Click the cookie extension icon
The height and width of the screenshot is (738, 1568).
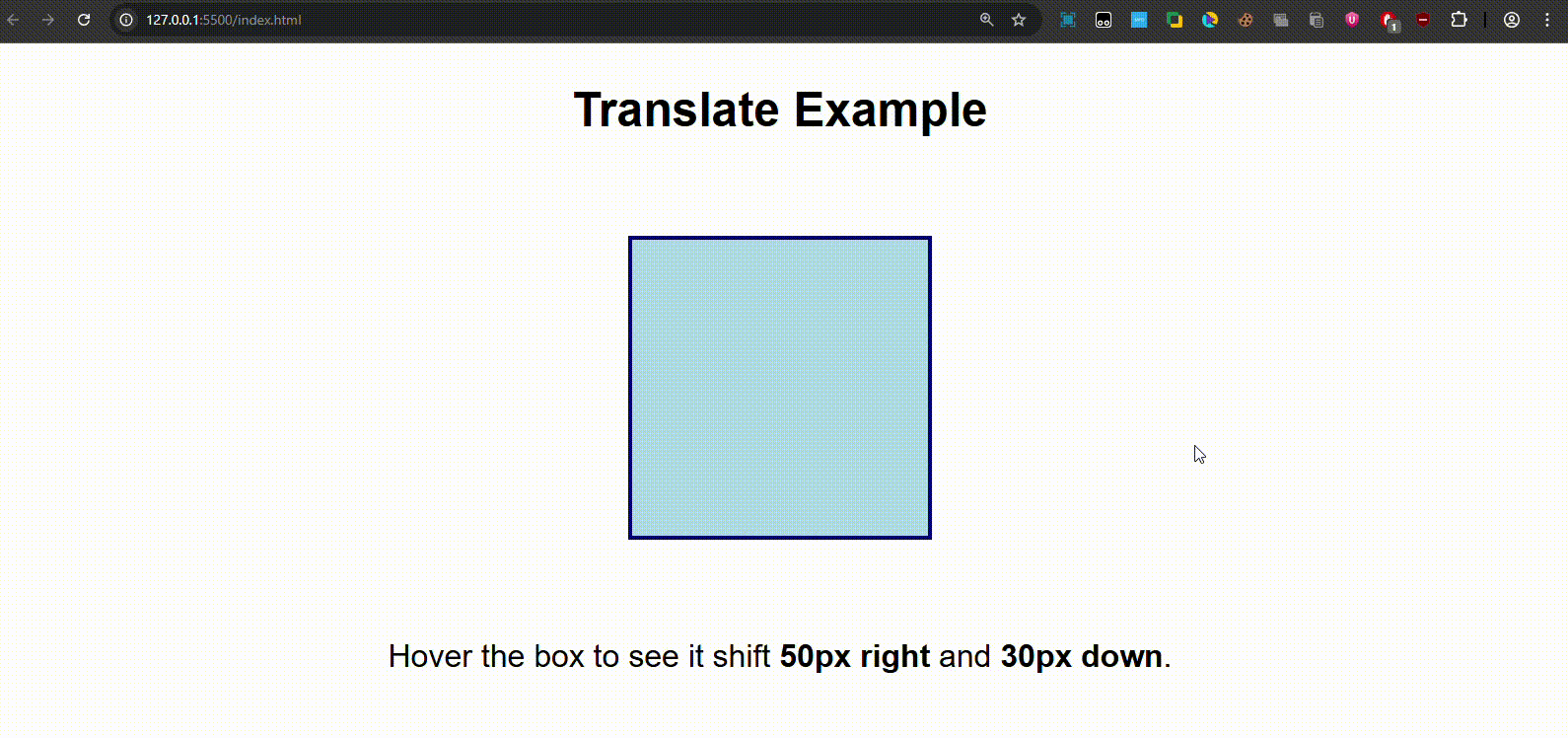click(1246, 20)
